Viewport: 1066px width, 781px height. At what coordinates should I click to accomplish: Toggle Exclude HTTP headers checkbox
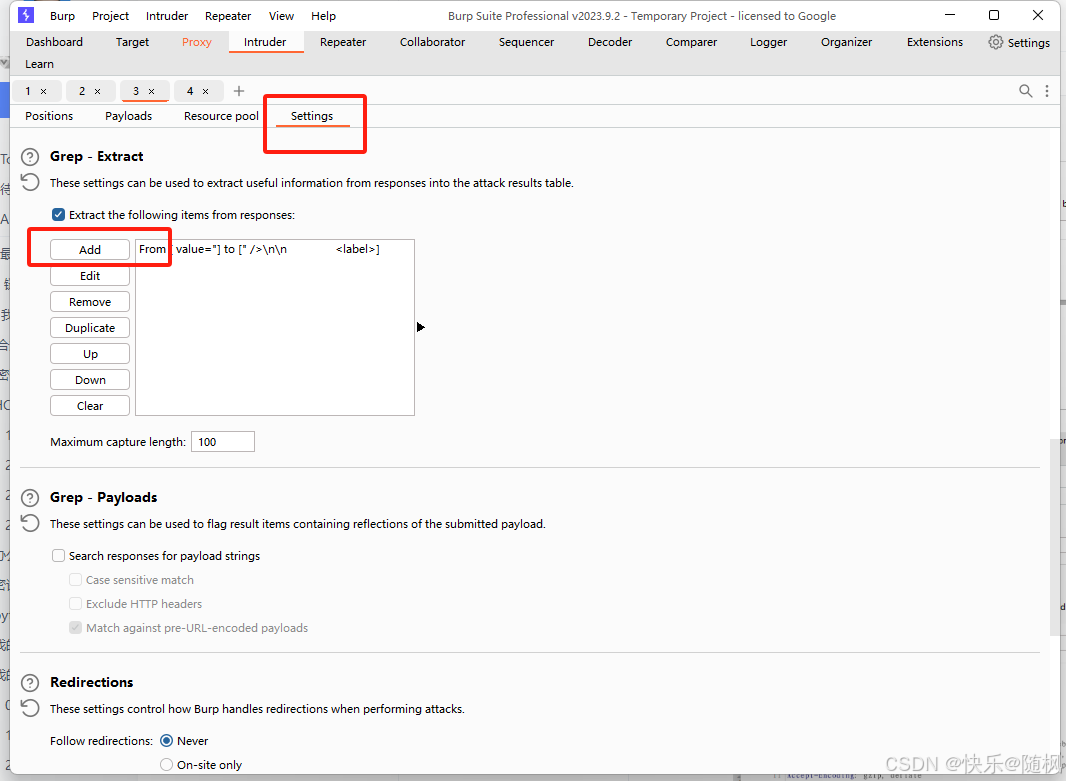pyautogui.click(x=75, y=604)
